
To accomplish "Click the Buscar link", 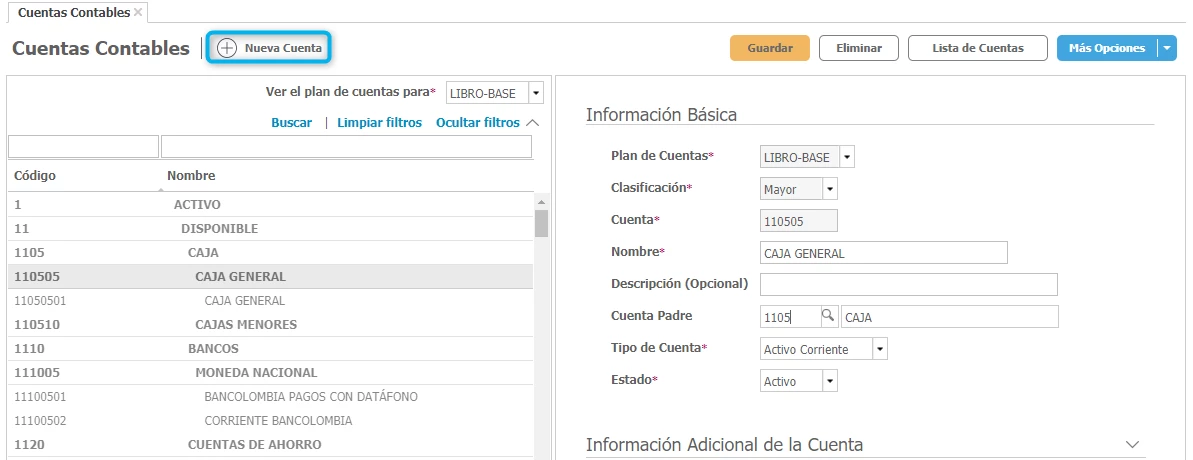I will [x=291, y=123].
